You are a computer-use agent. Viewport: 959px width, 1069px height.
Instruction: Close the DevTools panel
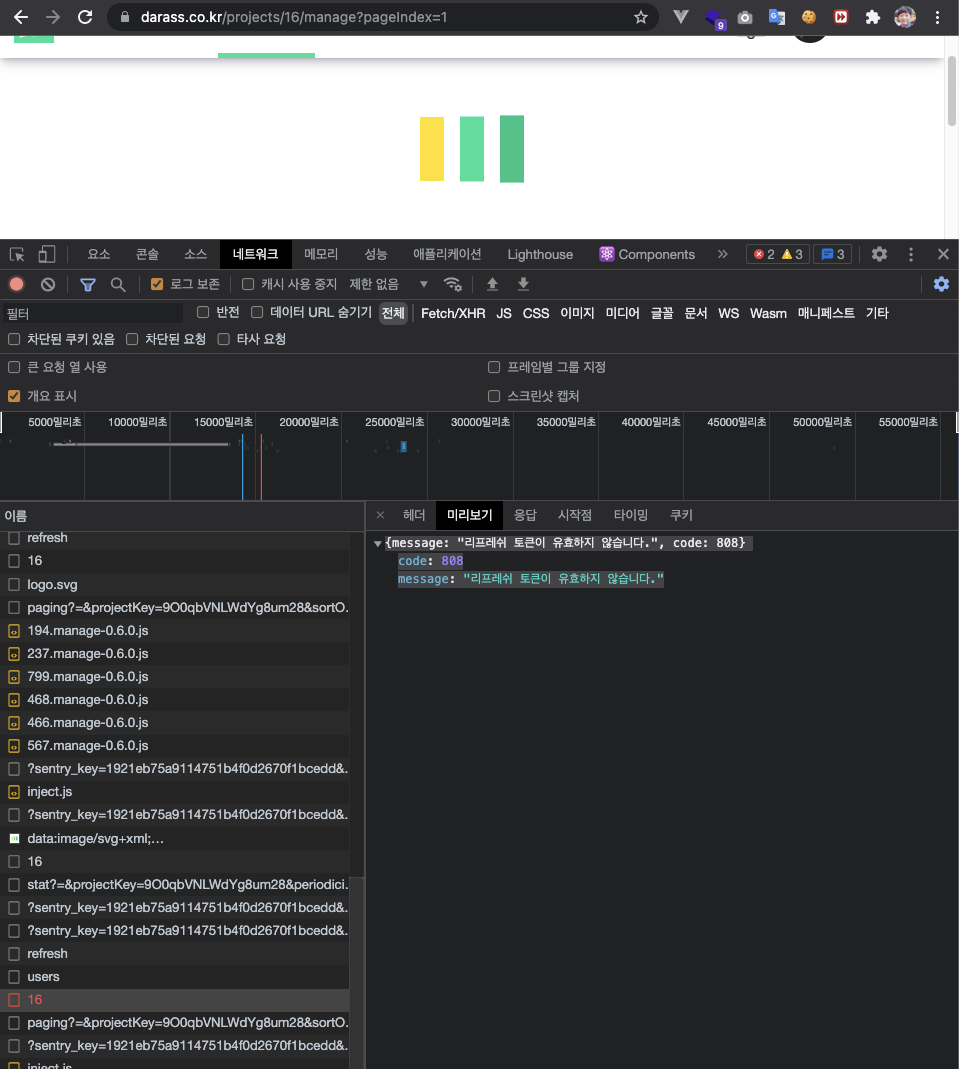[943, 254]
